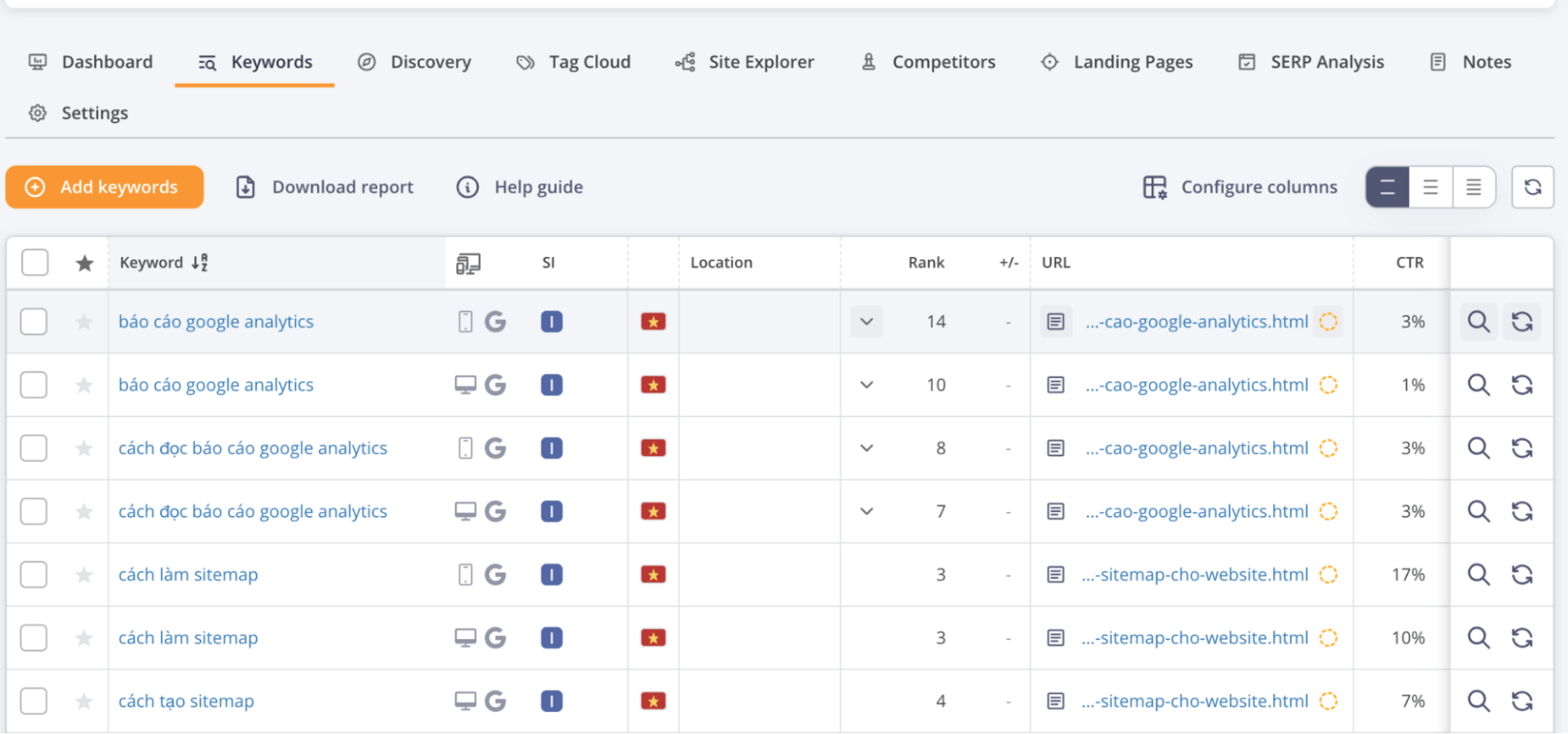This screenshot has height=734, width=1568.
Task: Check the cách tạo sitemap row checkbox
Action: pyautogui.click(x=33, y=701)
